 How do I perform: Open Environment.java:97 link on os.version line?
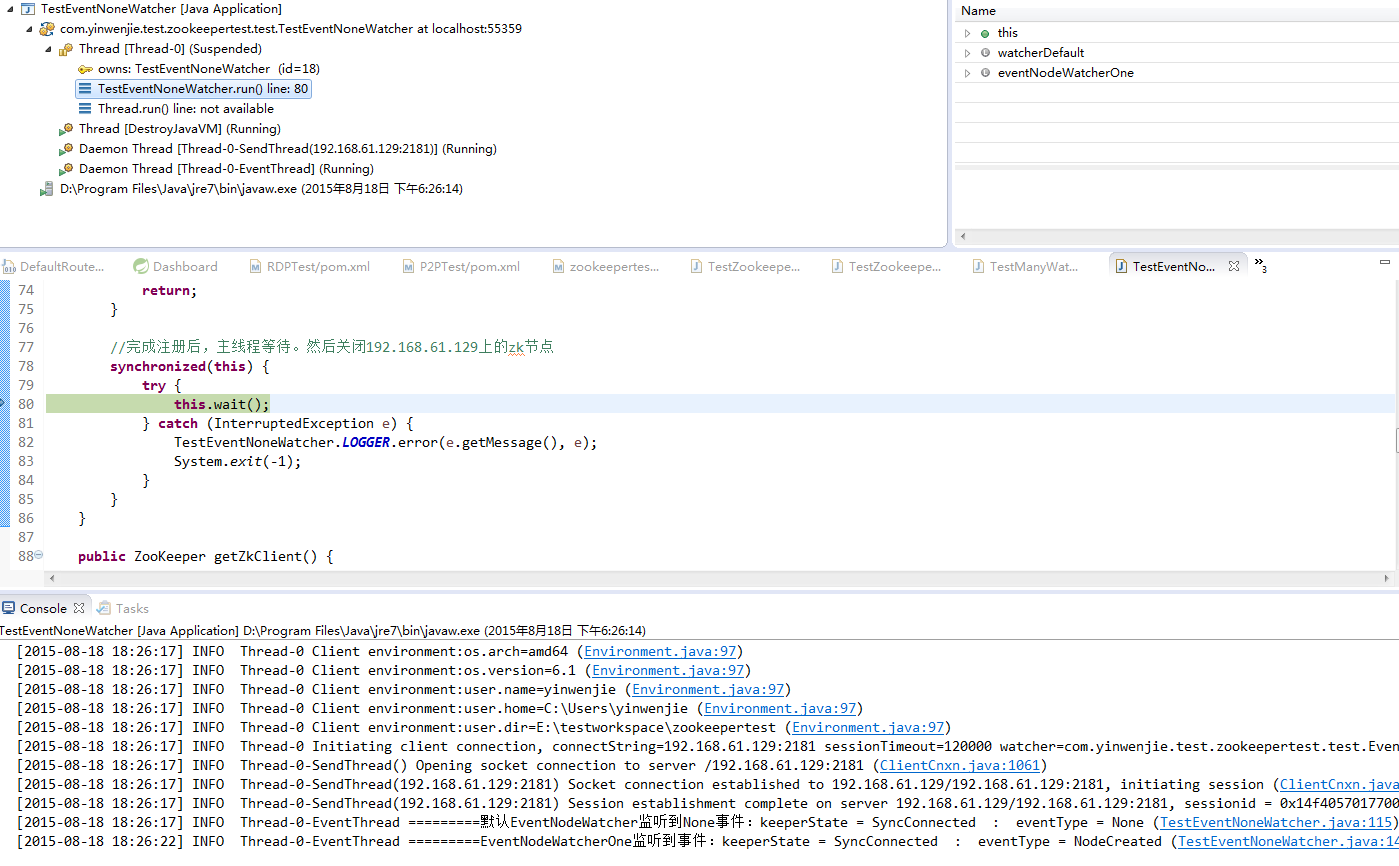coord(668,671)
